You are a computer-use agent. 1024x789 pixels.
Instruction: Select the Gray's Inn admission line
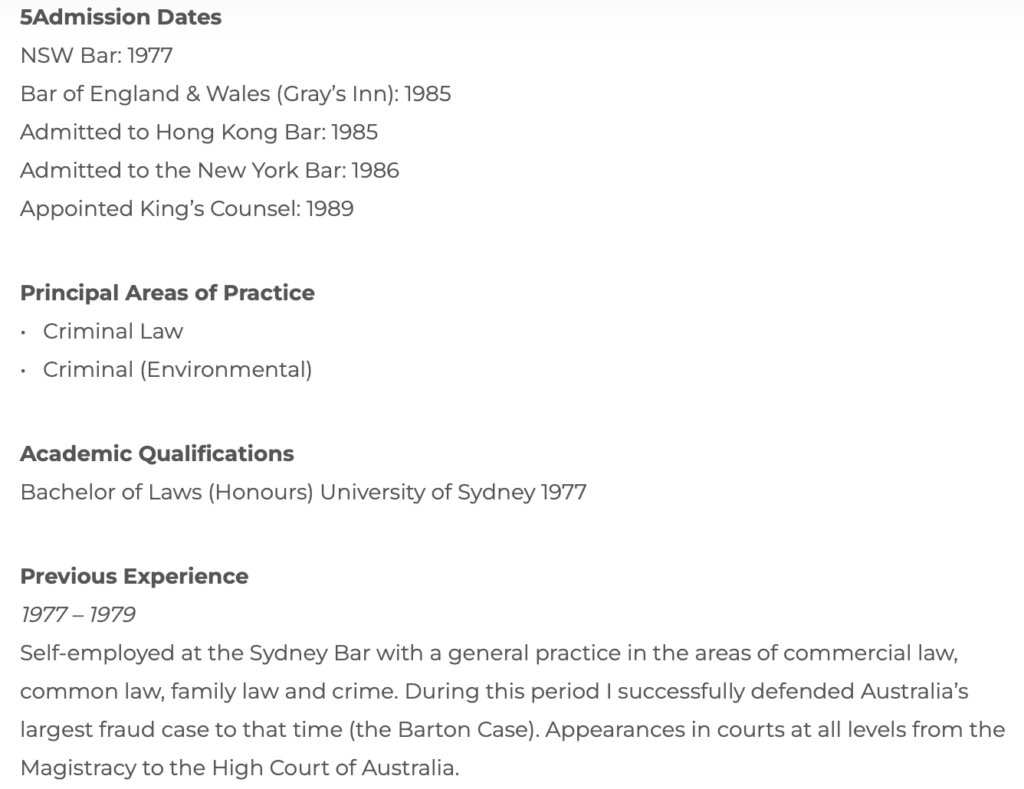[x=235, y=94]
